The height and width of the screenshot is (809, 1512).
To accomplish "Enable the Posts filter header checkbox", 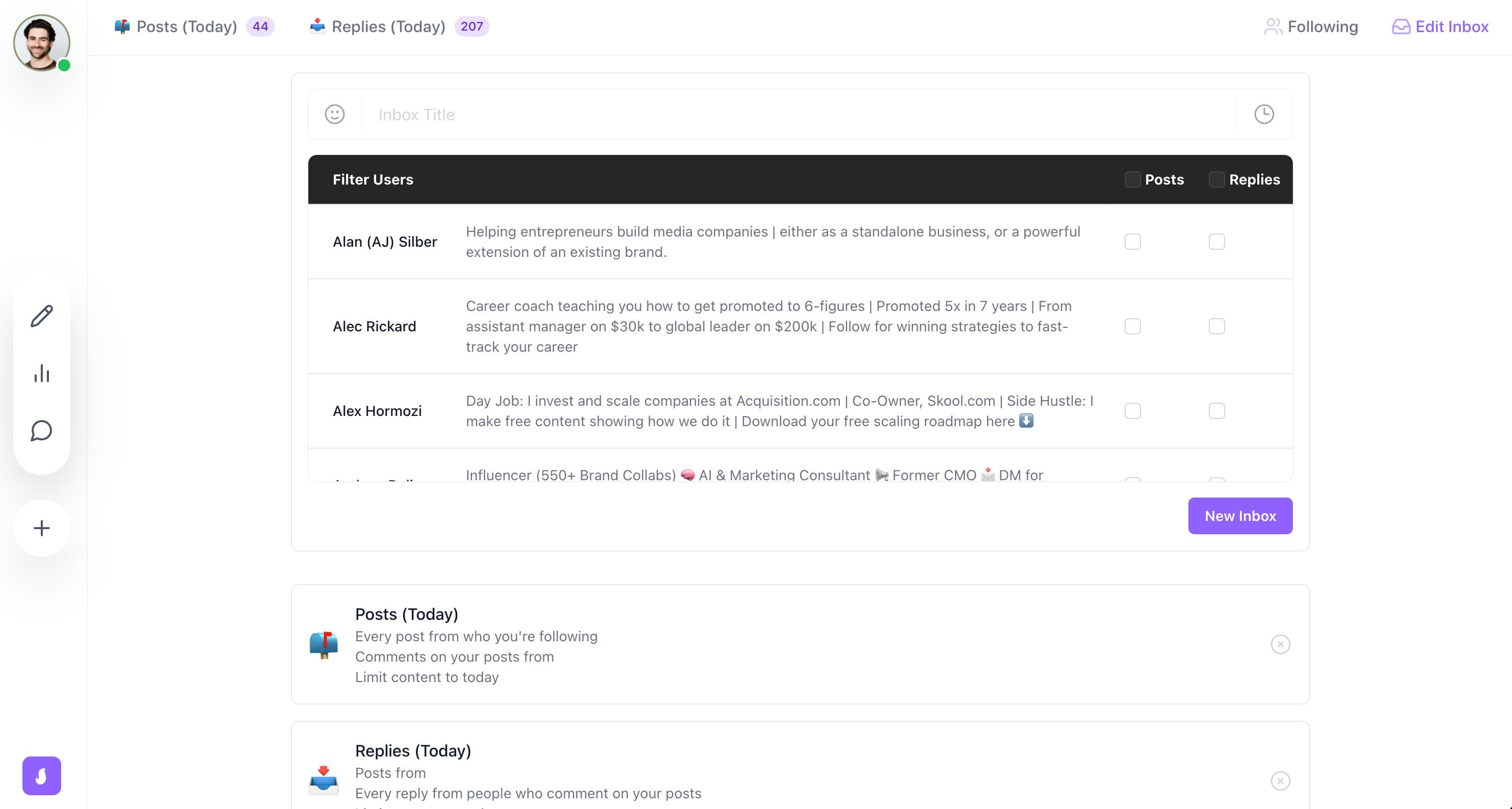I will (x=1132, y=179).
